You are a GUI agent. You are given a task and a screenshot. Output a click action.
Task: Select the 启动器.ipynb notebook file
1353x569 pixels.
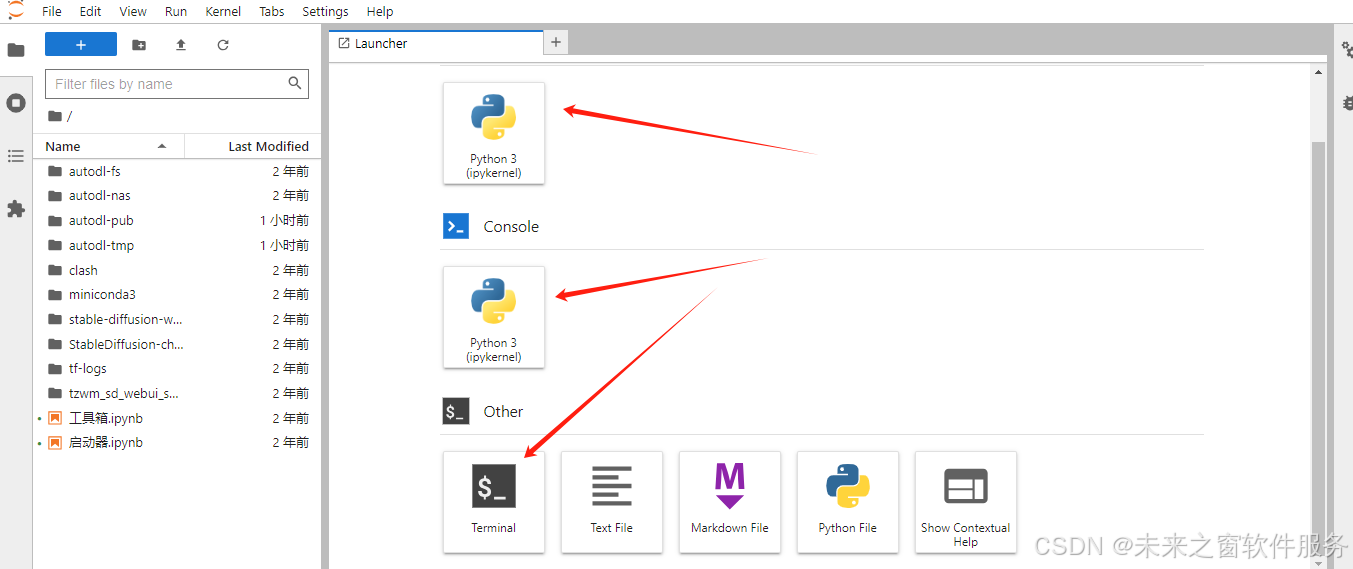[x=177, y=442]
